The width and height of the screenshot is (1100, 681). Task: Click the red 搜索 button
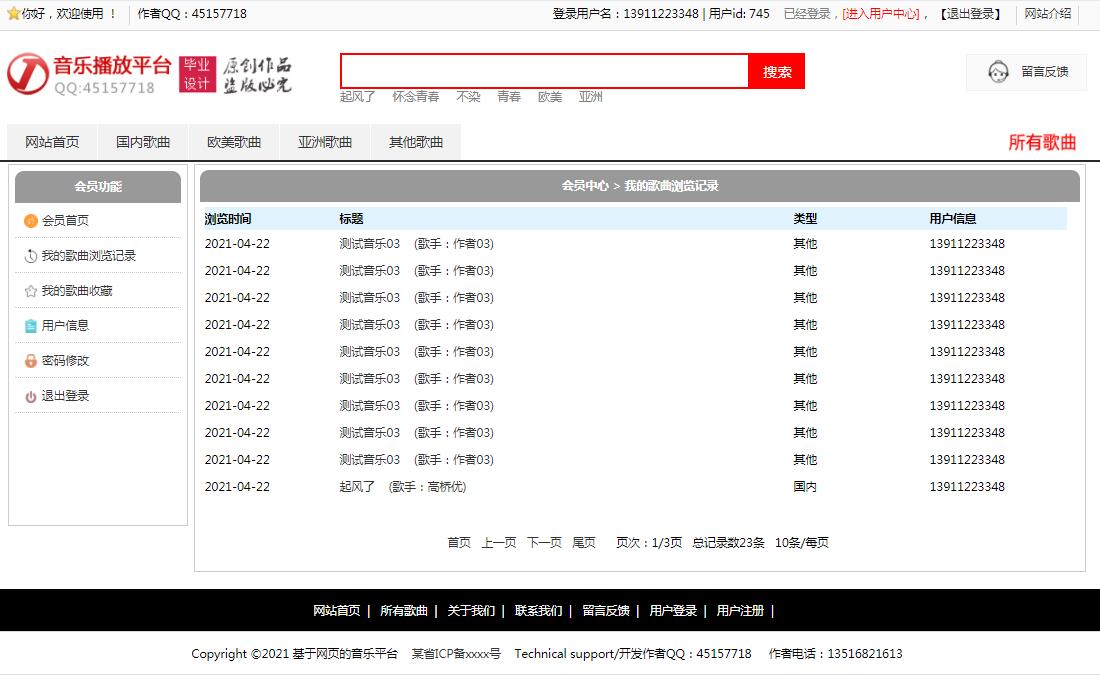point(777,72)
